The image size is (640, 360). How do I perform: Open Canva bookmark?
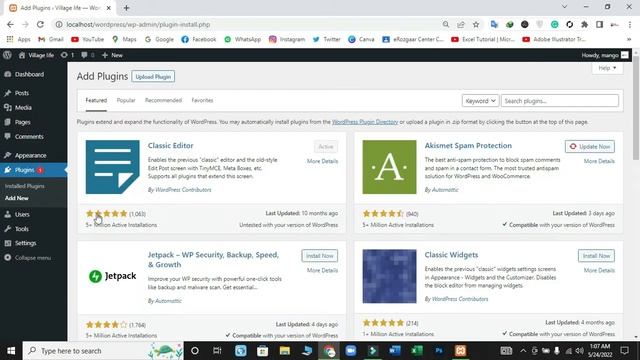[361, 40]
